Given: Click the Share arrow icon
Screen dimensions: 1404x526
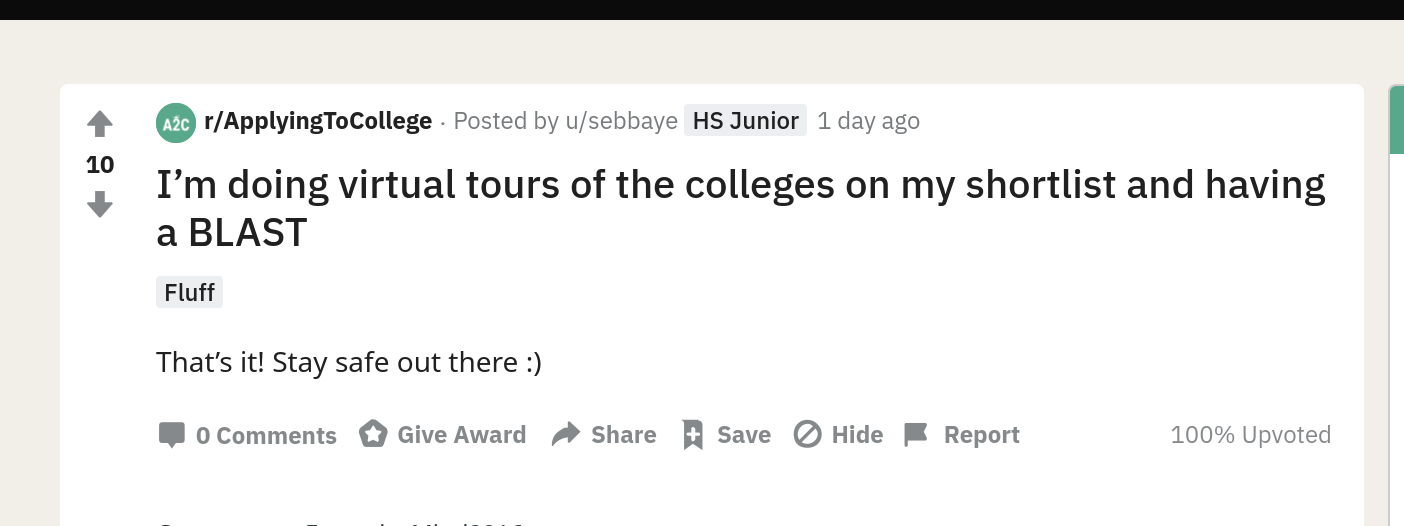Looking at the screenshot, I should coord(566,434).
